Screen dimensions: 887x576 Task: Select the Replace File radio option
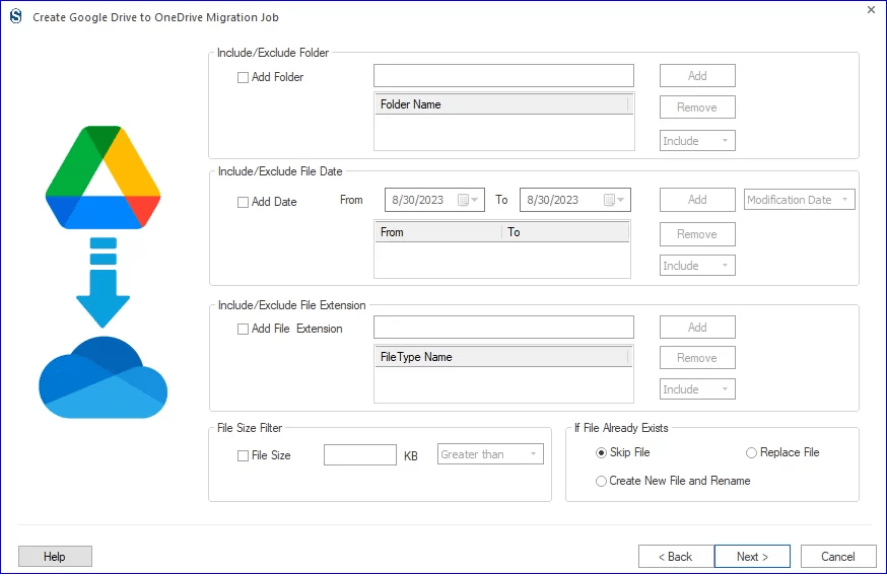point(751,453)
